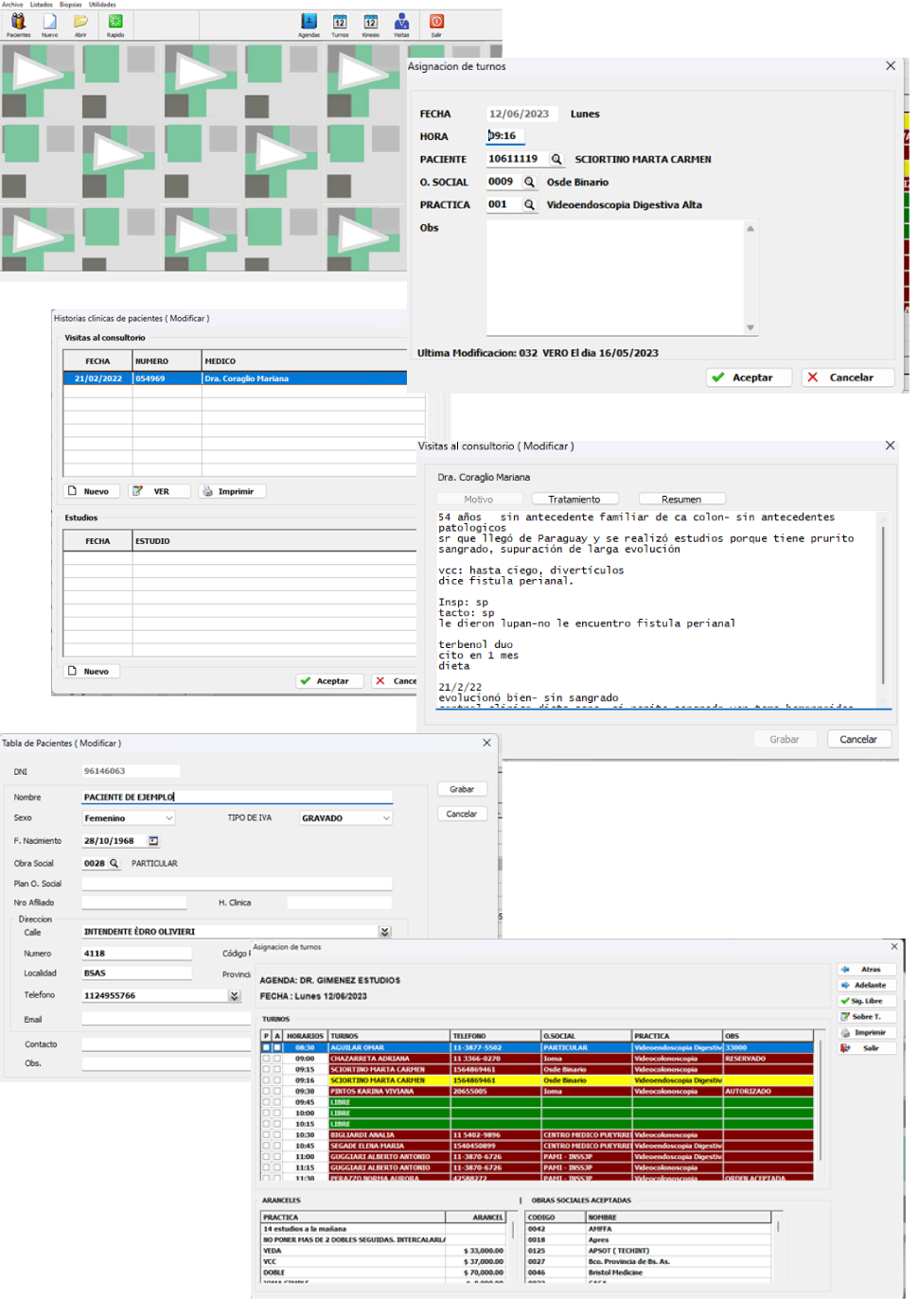Open the F. Nacimiento calendar picker
Image resolution: width=918 pixels, height=1316 pixels.
(x=153, y=841)
